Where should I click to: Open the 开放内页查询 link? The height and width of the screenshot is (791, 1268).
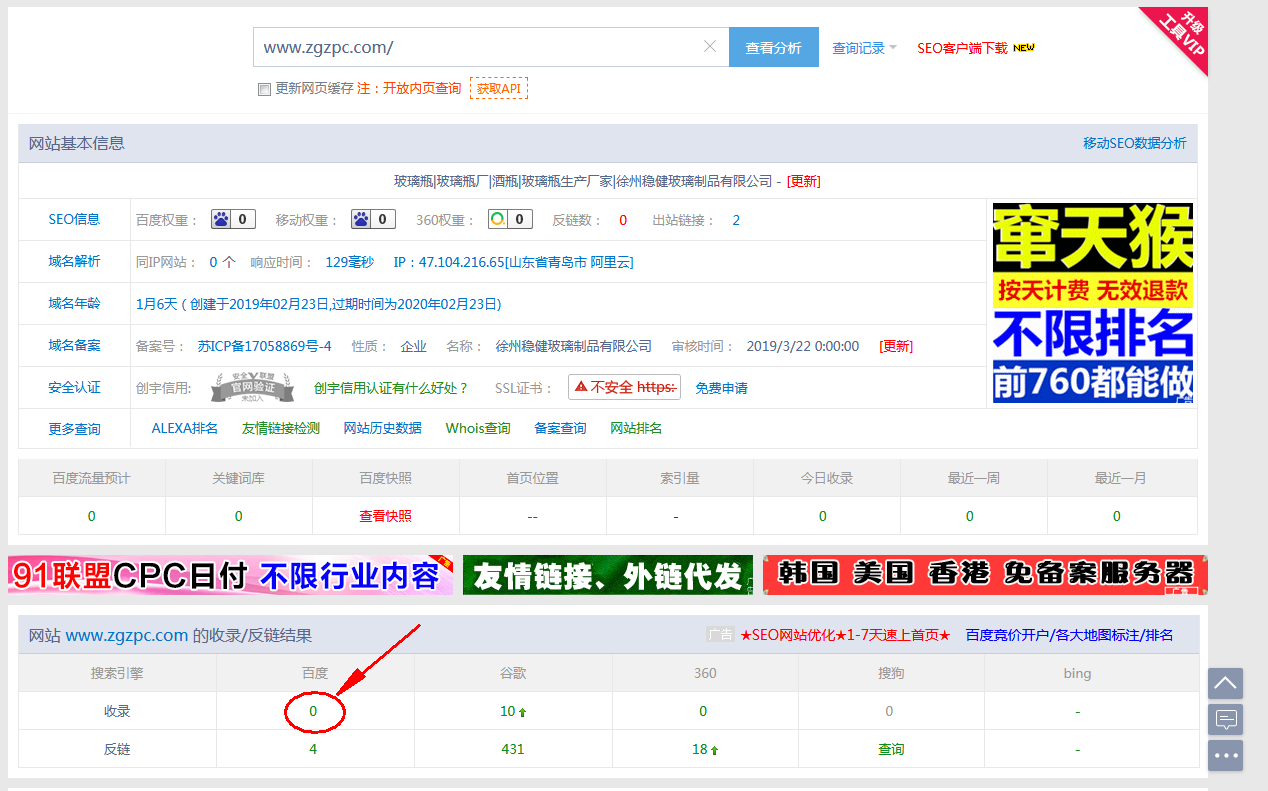[x=422, y=88]
